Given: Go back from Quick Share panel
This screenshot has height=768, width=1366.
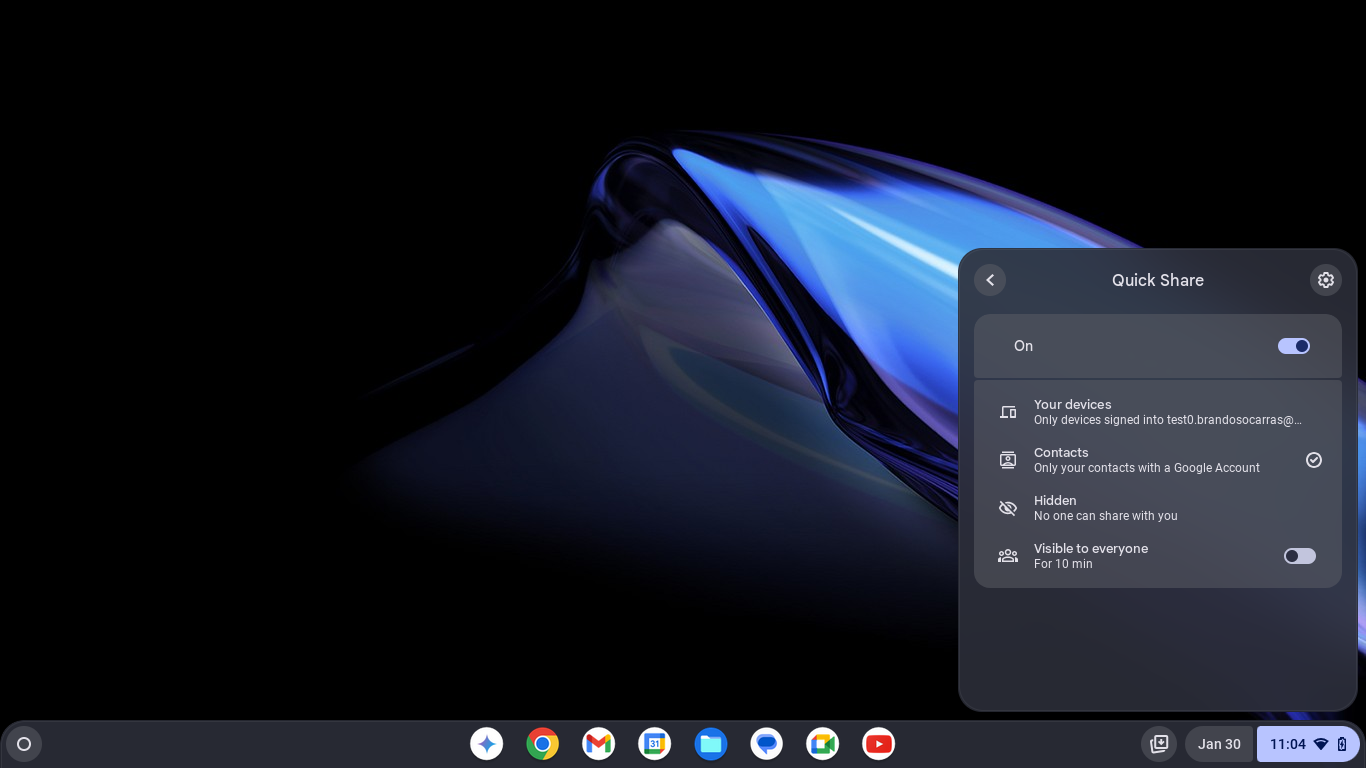Looking at the screenshot, I should 990,280.
